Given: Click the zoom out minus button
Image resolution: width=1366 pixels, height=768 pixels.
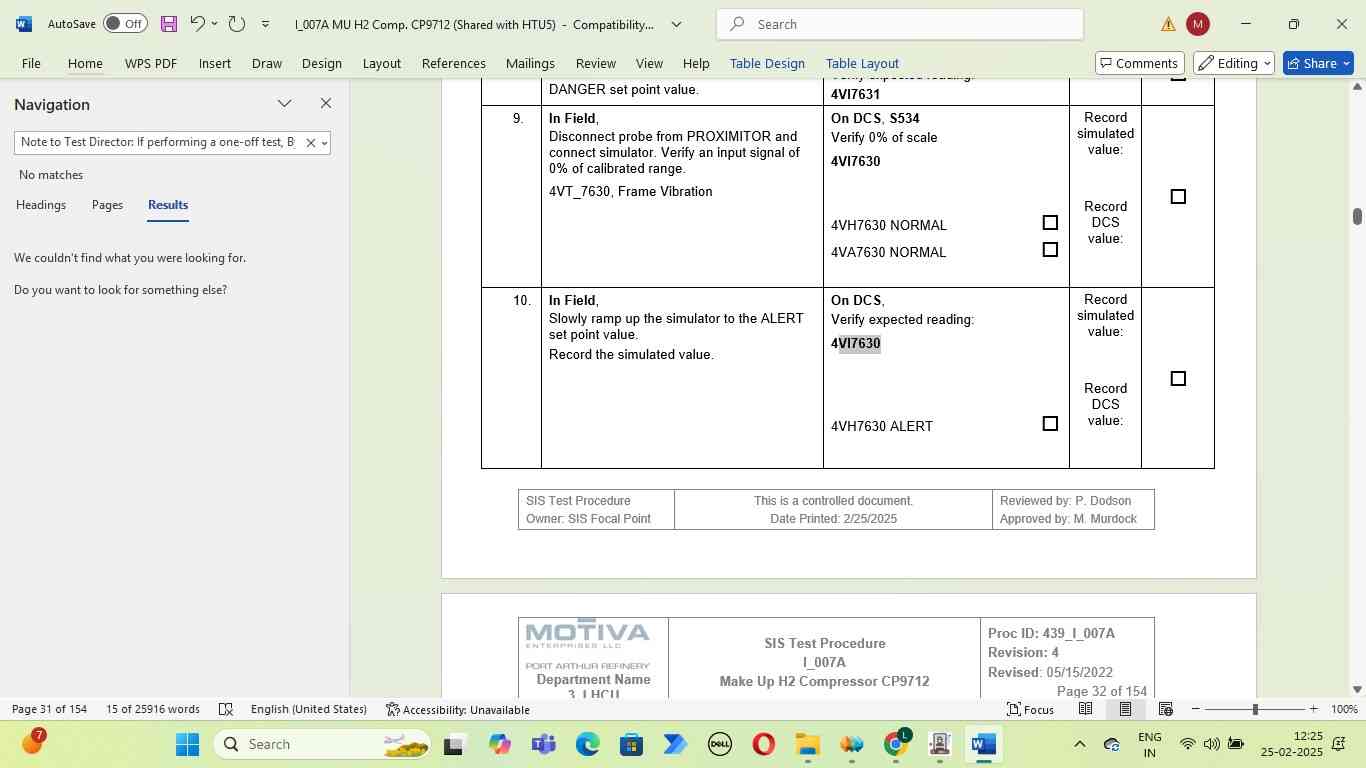Looking at the screenshot, I should (x=1196, y=710).
